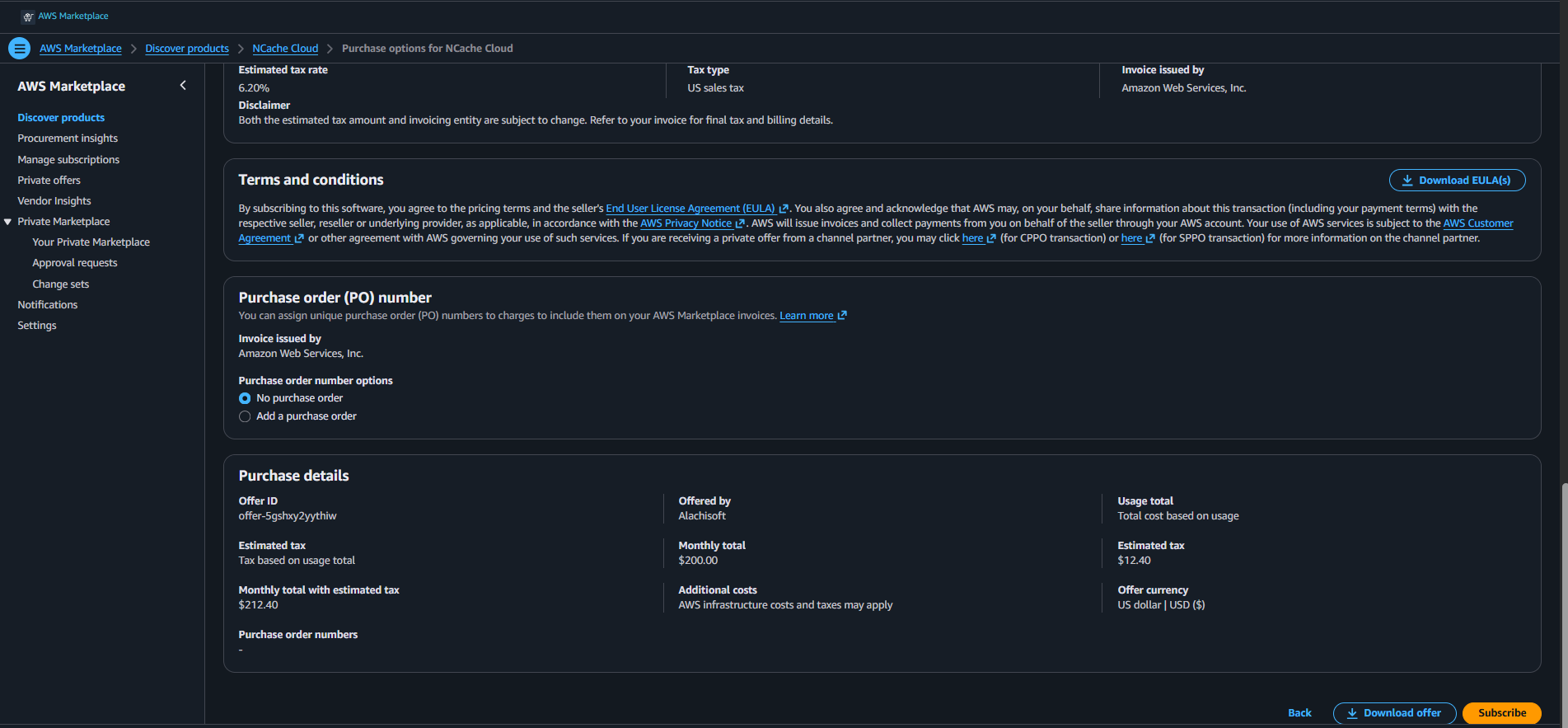Open Vendor Insights in the sidebar
Screen dimensions: 1568x728
[54, 201]
